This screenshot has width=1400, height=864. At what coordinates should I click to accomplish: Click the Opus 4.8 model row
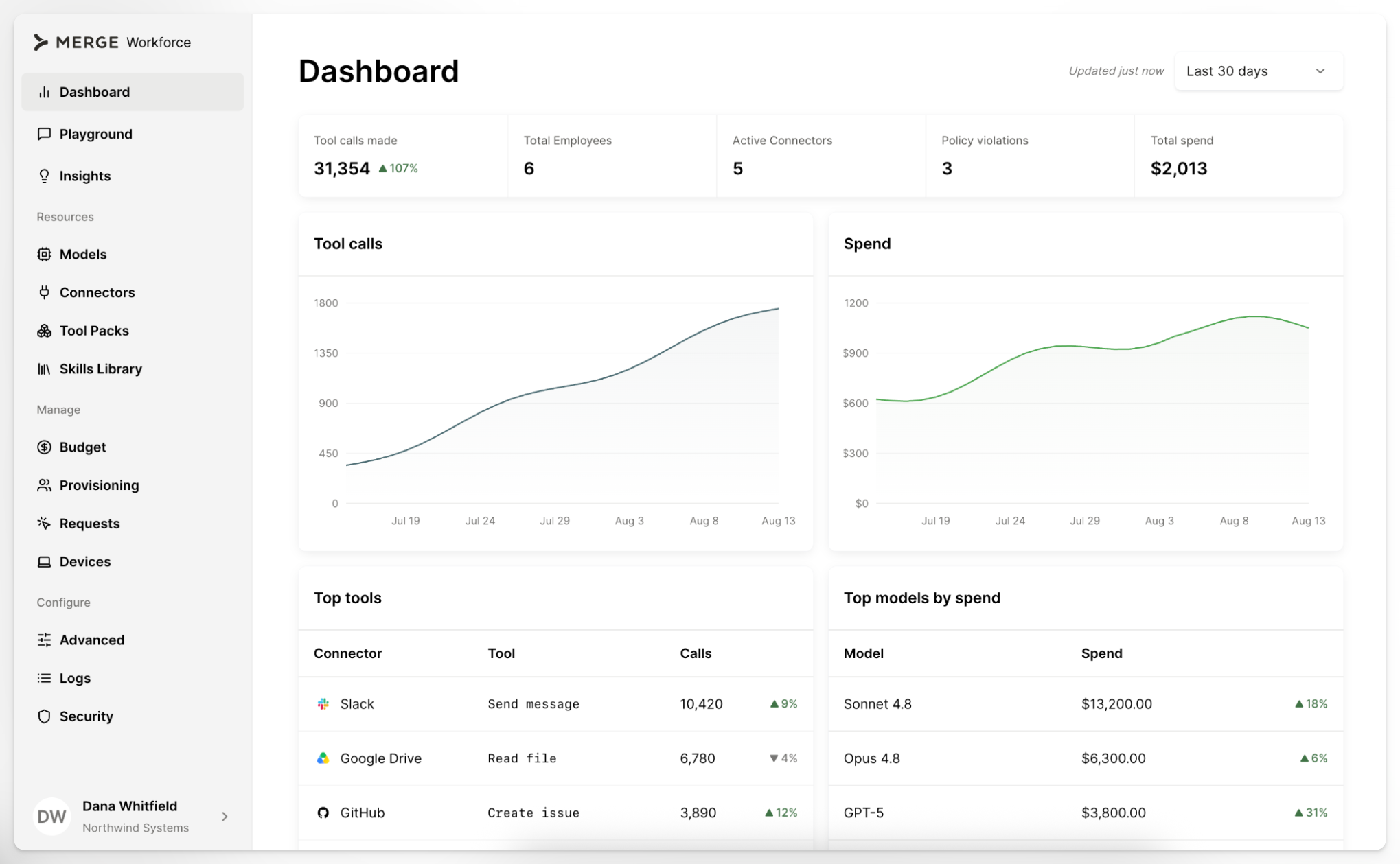[x=1086, y=758]
